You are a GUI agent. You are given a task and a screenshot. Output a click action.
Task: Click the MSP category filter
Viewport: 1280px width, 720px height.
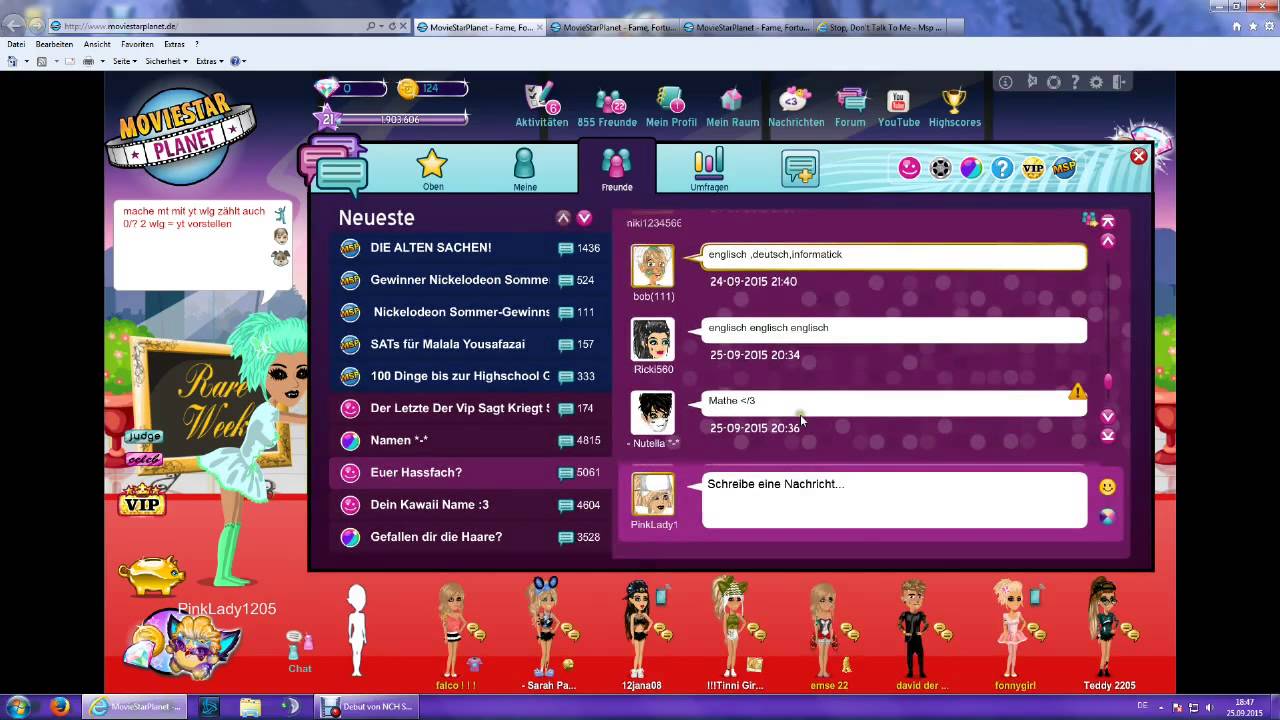pos(1064,168)
